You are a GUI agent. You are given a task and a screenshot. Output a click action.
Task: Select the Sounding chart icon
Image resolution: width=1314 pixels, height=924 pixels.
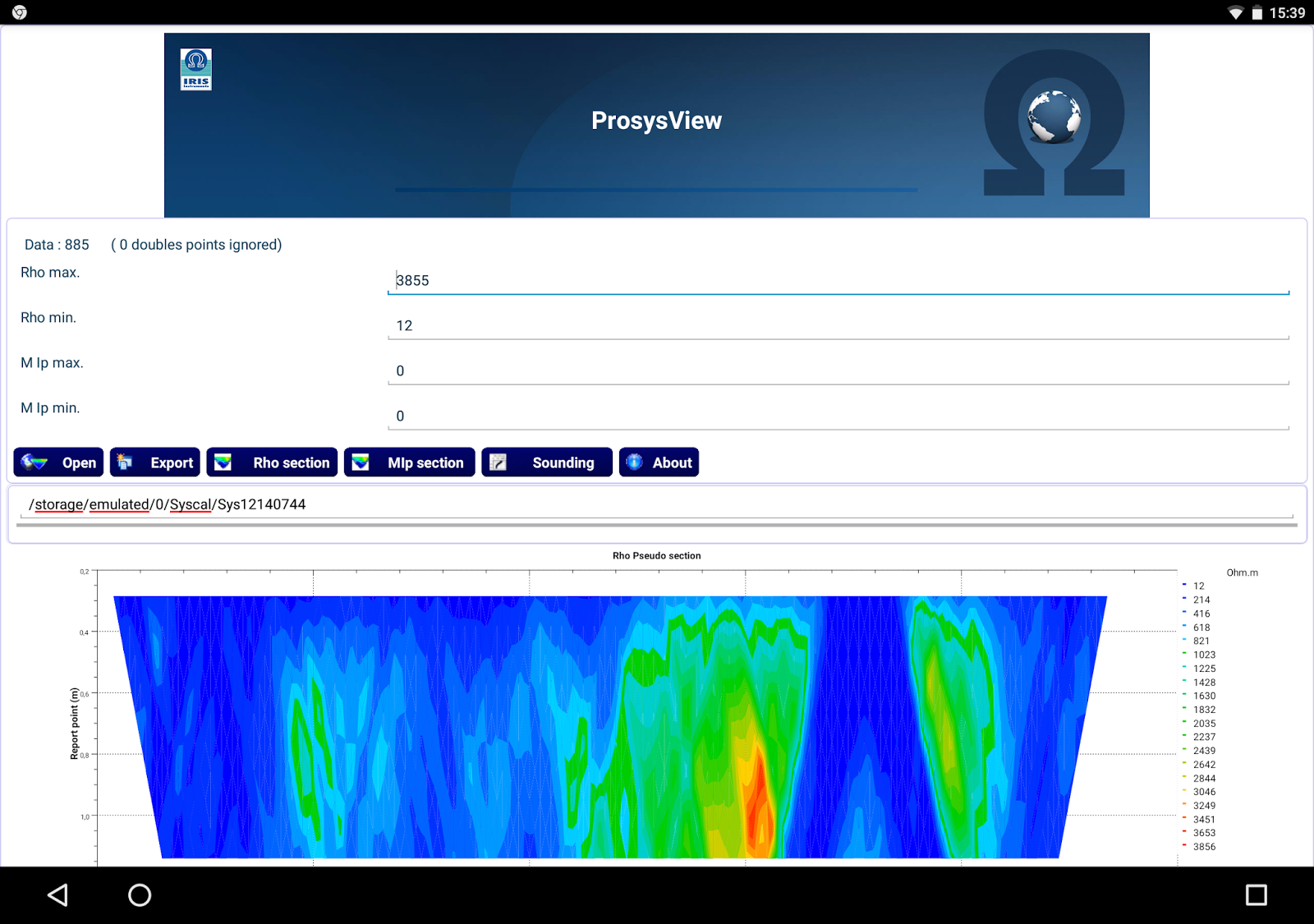pyautogui.click(x=499, y=462)
